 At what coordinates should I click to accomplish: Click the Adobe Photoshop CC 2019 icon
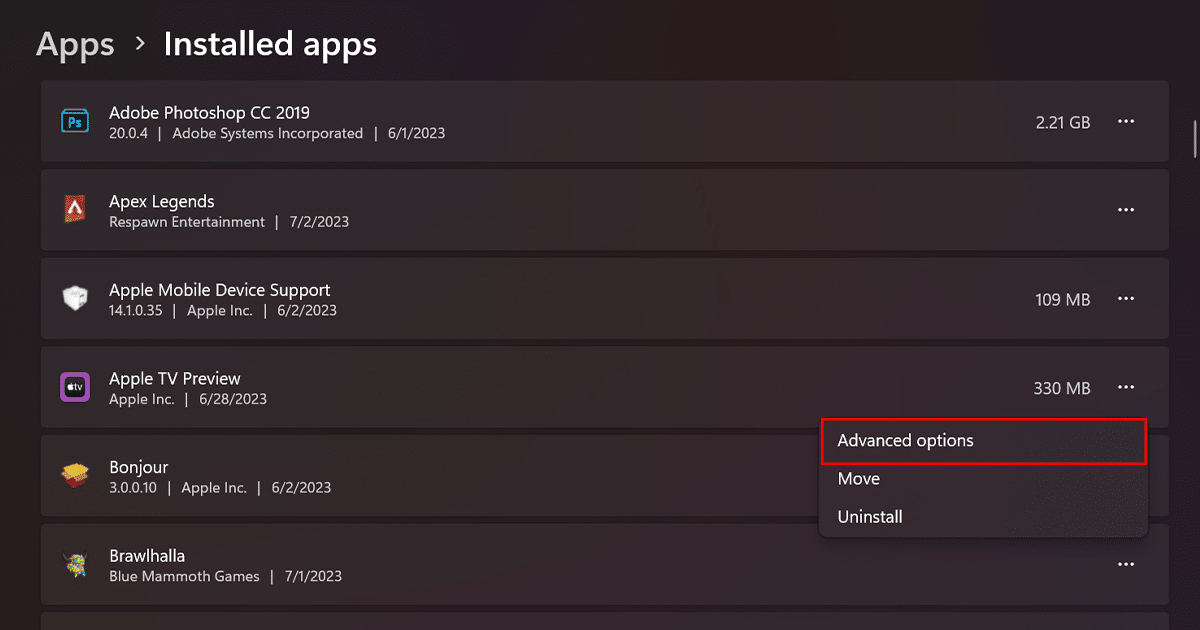click(x=75, y=122)
